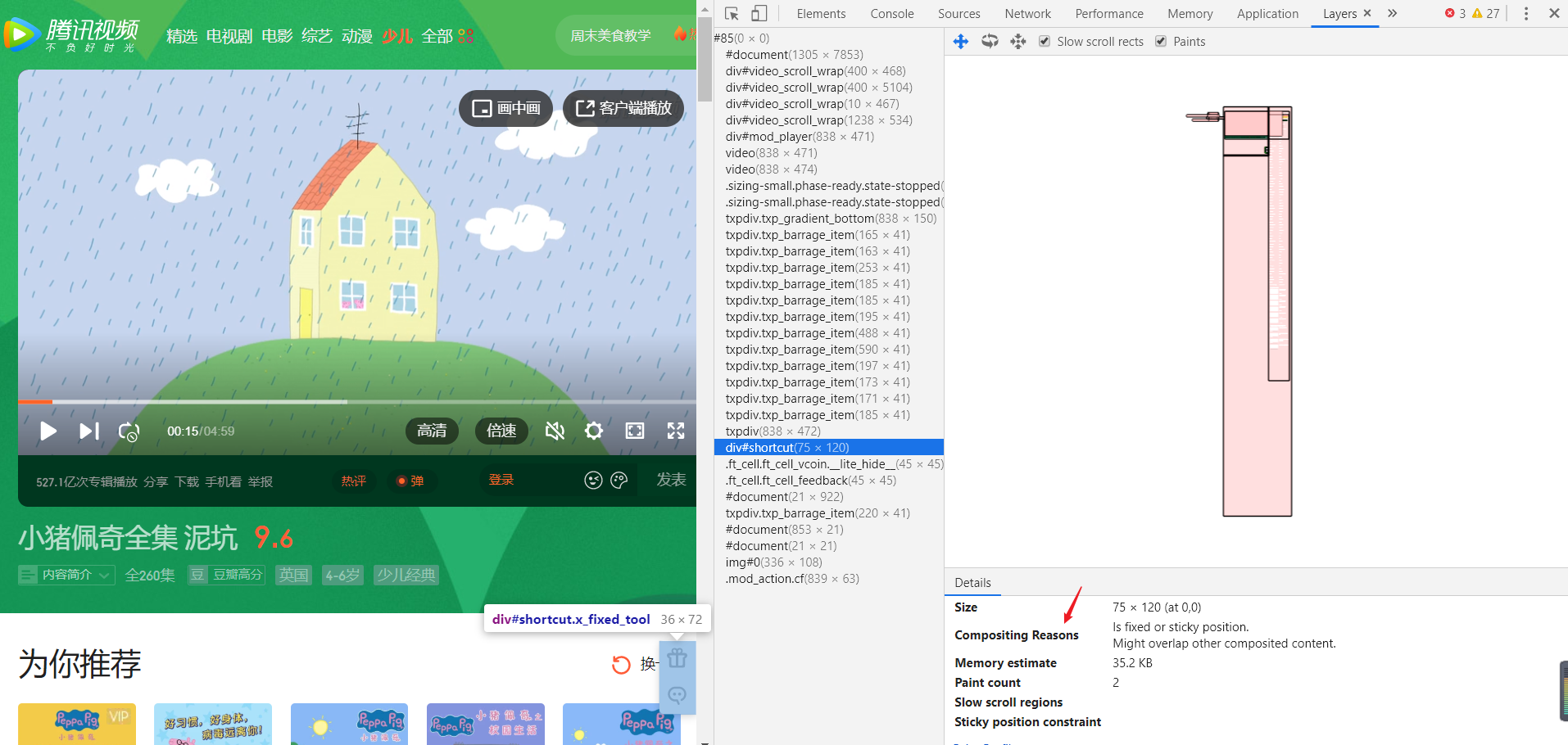Show more DevTools tabs chevron

[1392, 13]
